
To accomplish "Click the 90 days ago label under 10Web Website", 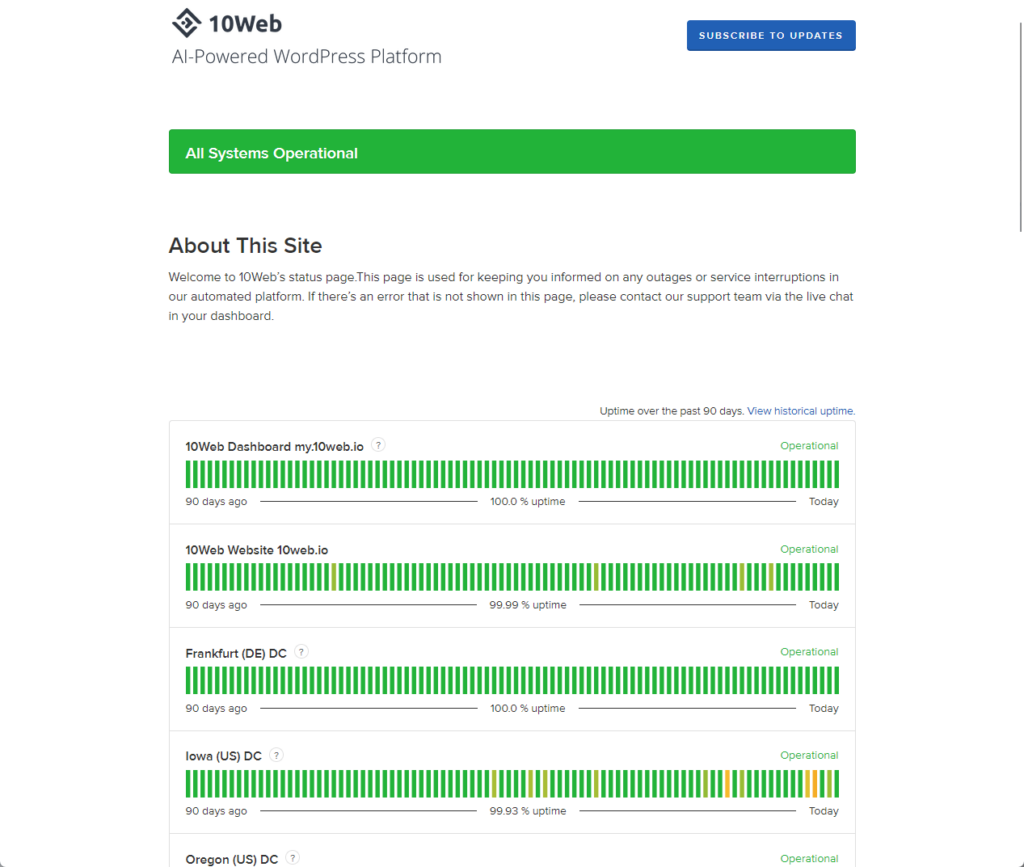I will click(216, 605).
